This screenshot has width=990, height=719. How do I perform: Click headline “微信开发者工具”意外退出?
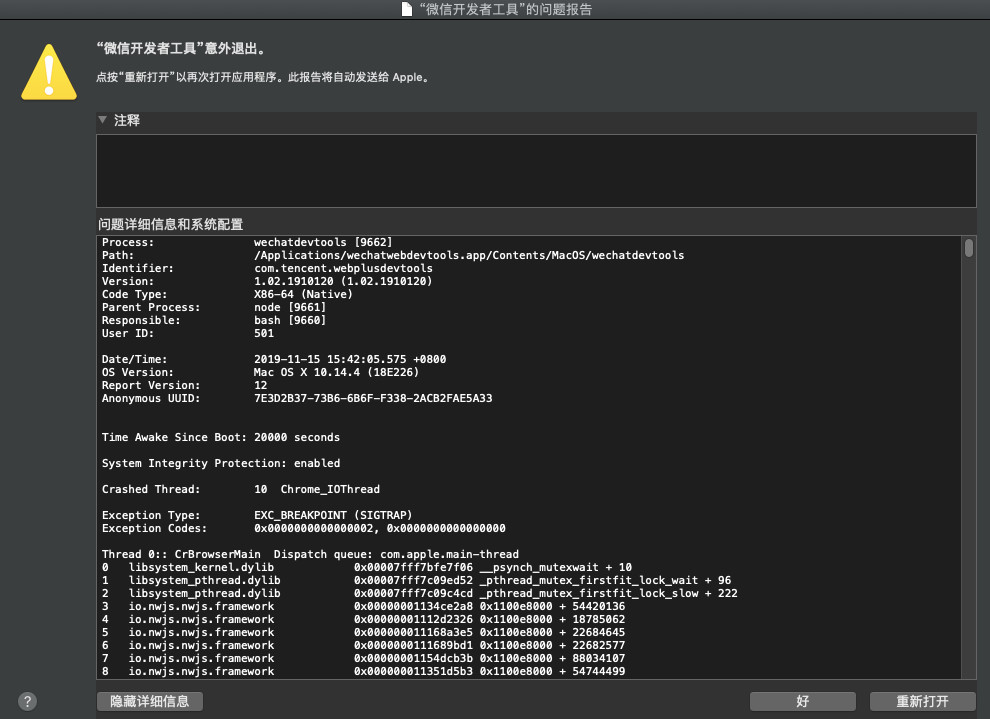[182, 49]
